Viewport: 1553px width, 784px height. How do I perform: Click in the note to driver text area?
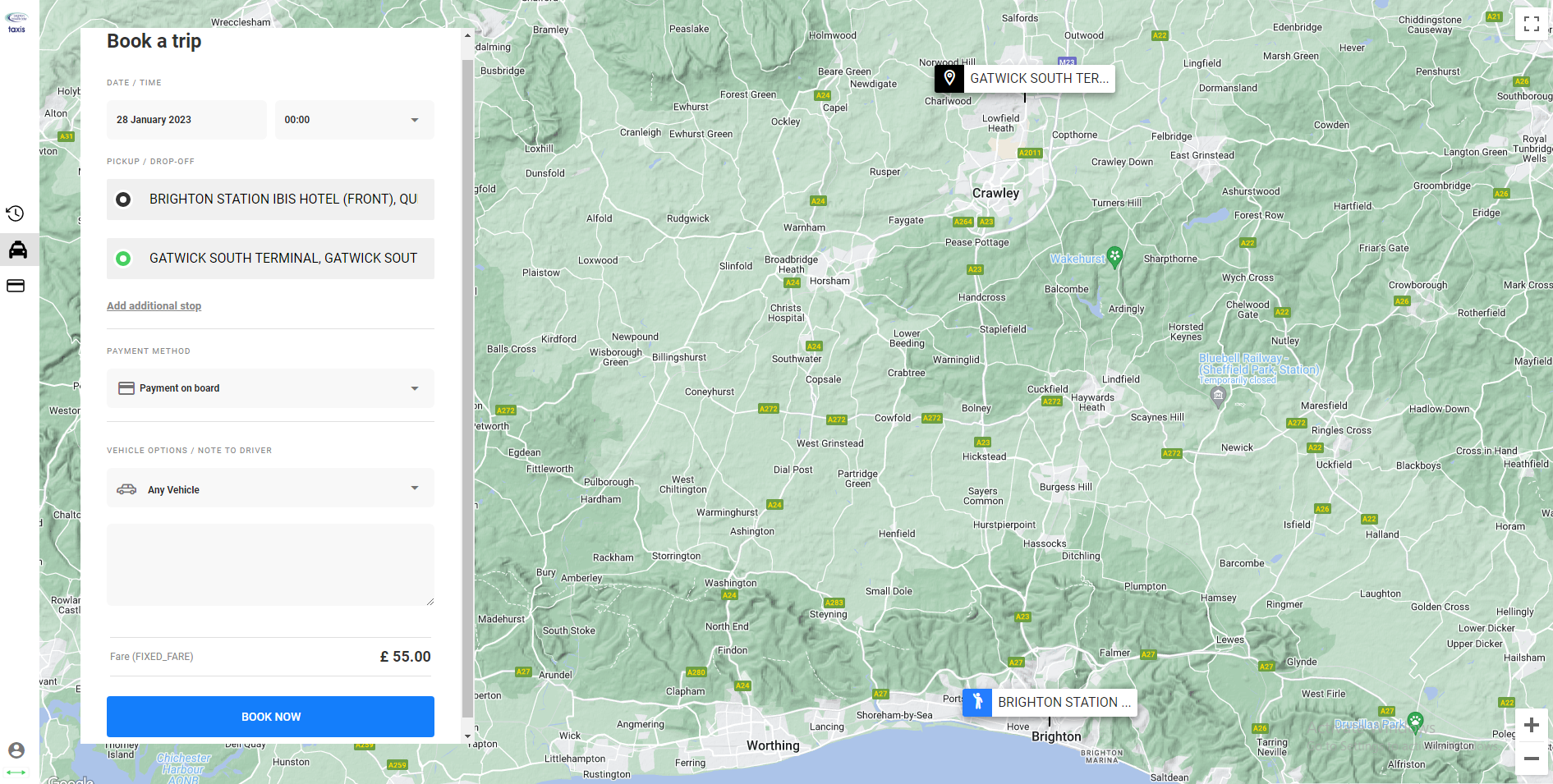click(270, 565)
